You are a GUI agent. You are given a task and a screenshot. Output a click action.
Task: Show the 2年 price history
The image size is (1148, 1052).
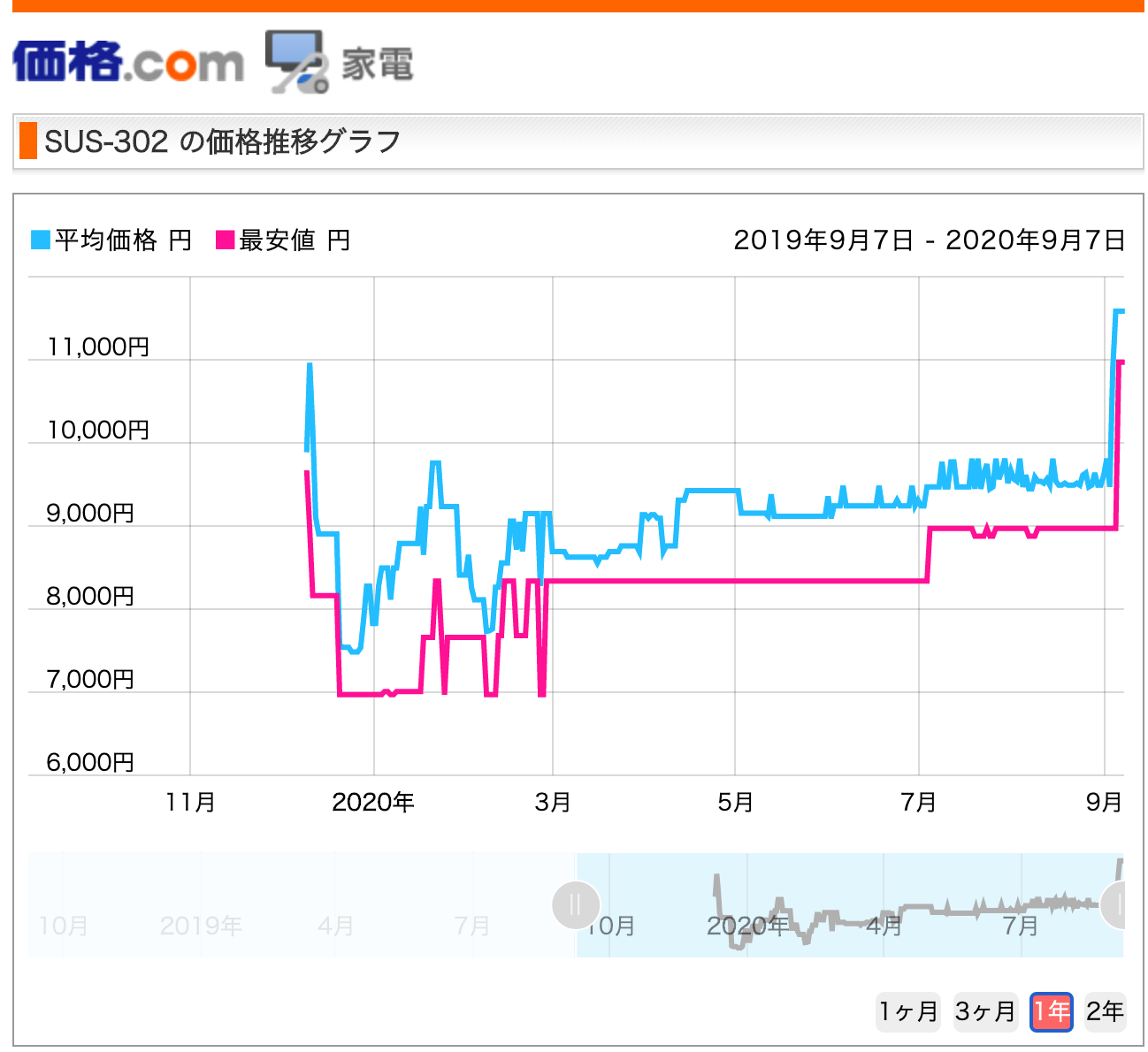1105,1010
